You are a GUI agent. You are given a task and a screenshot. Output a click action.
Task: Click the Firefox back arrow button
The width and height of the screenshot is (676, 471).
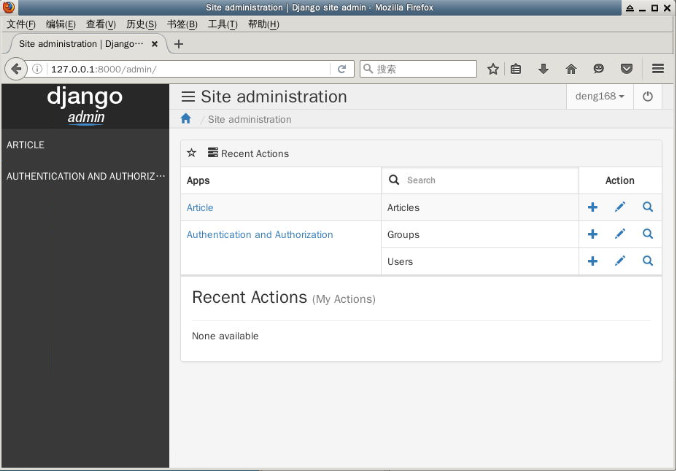(16, 69)
